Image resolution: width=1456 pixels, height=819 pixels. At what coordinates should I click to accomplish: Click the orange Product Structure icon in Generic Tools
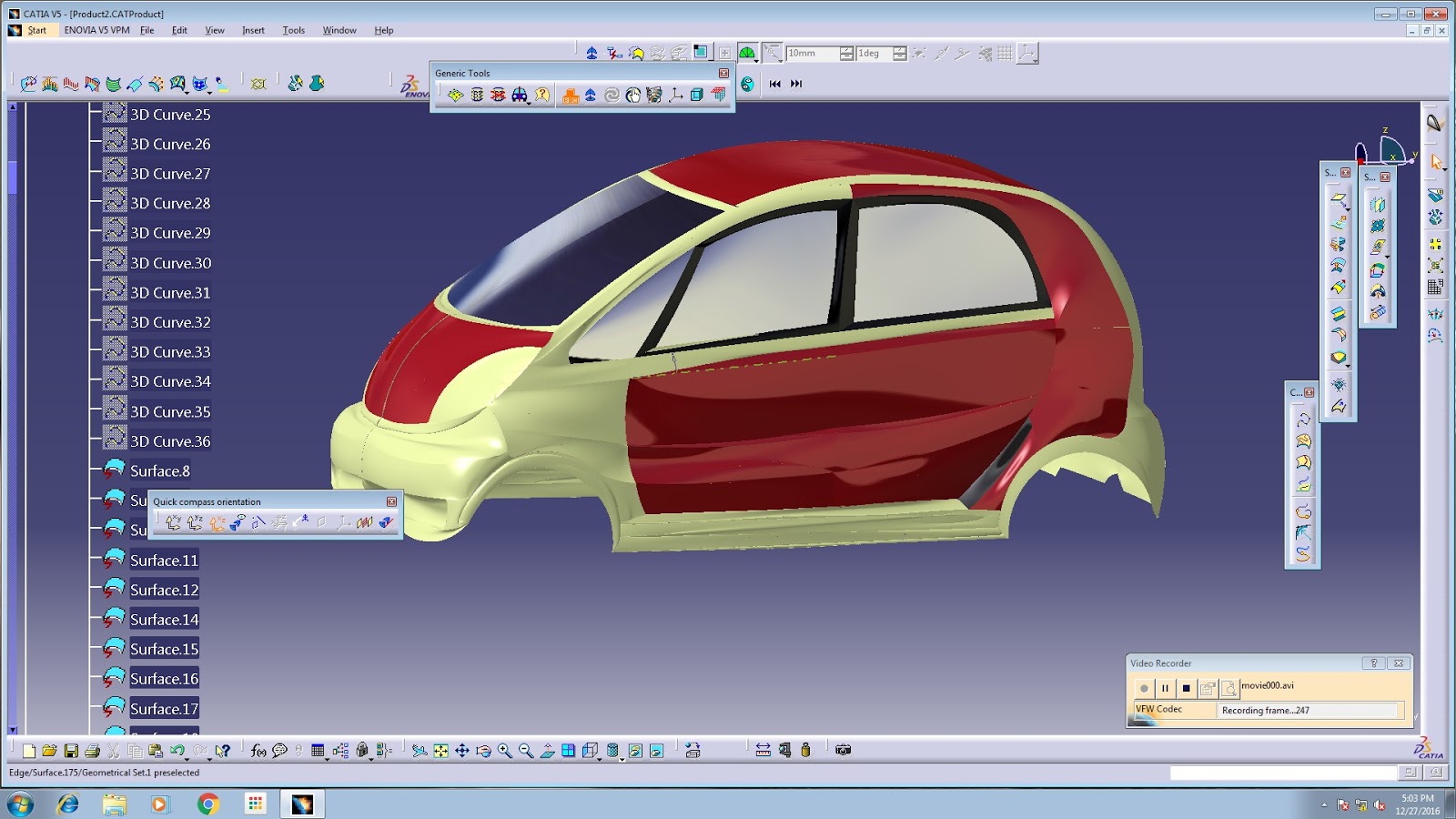pos(570,94)
